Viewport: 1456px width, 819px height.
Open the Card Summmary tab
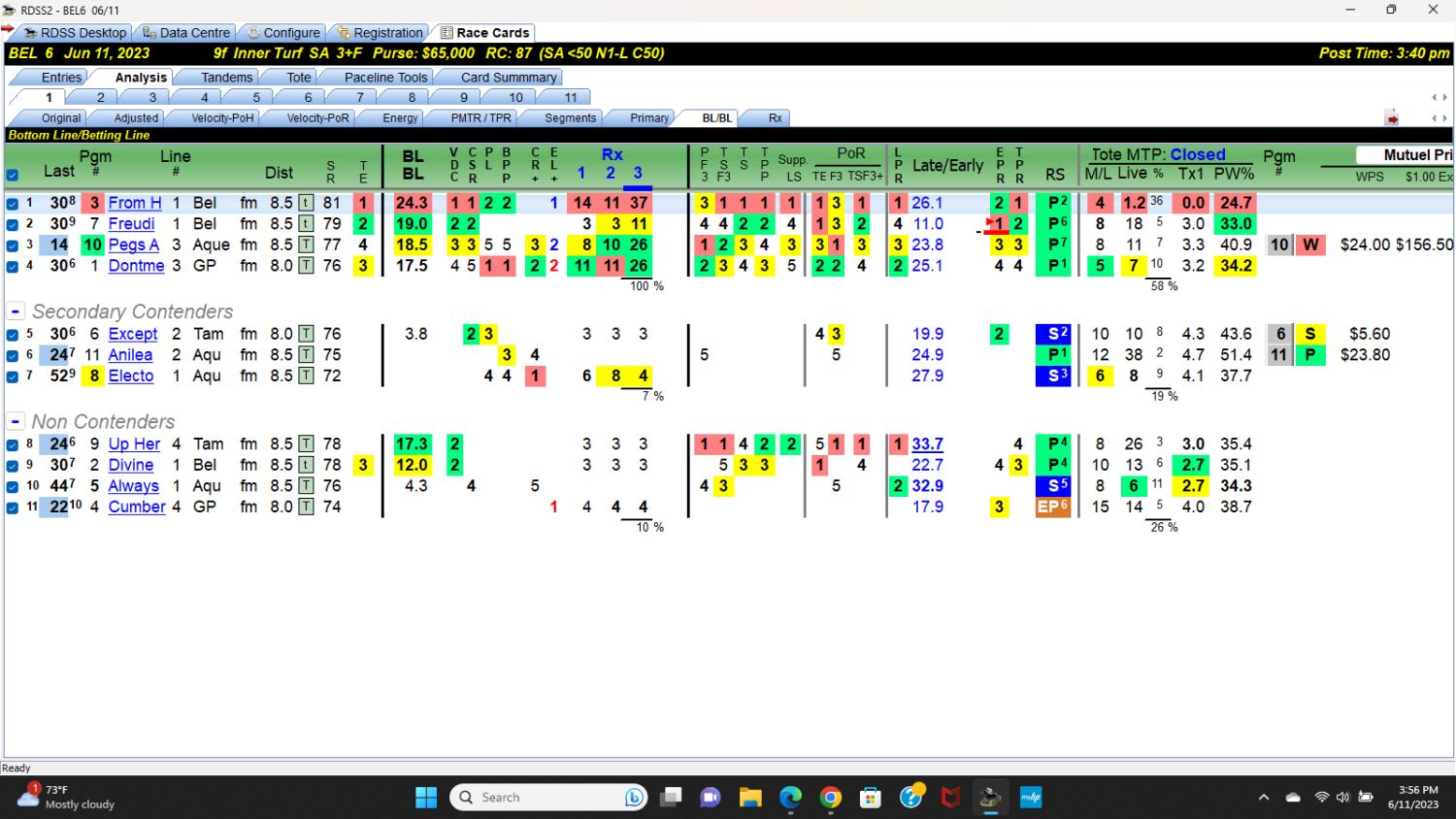tap(509, 78)
